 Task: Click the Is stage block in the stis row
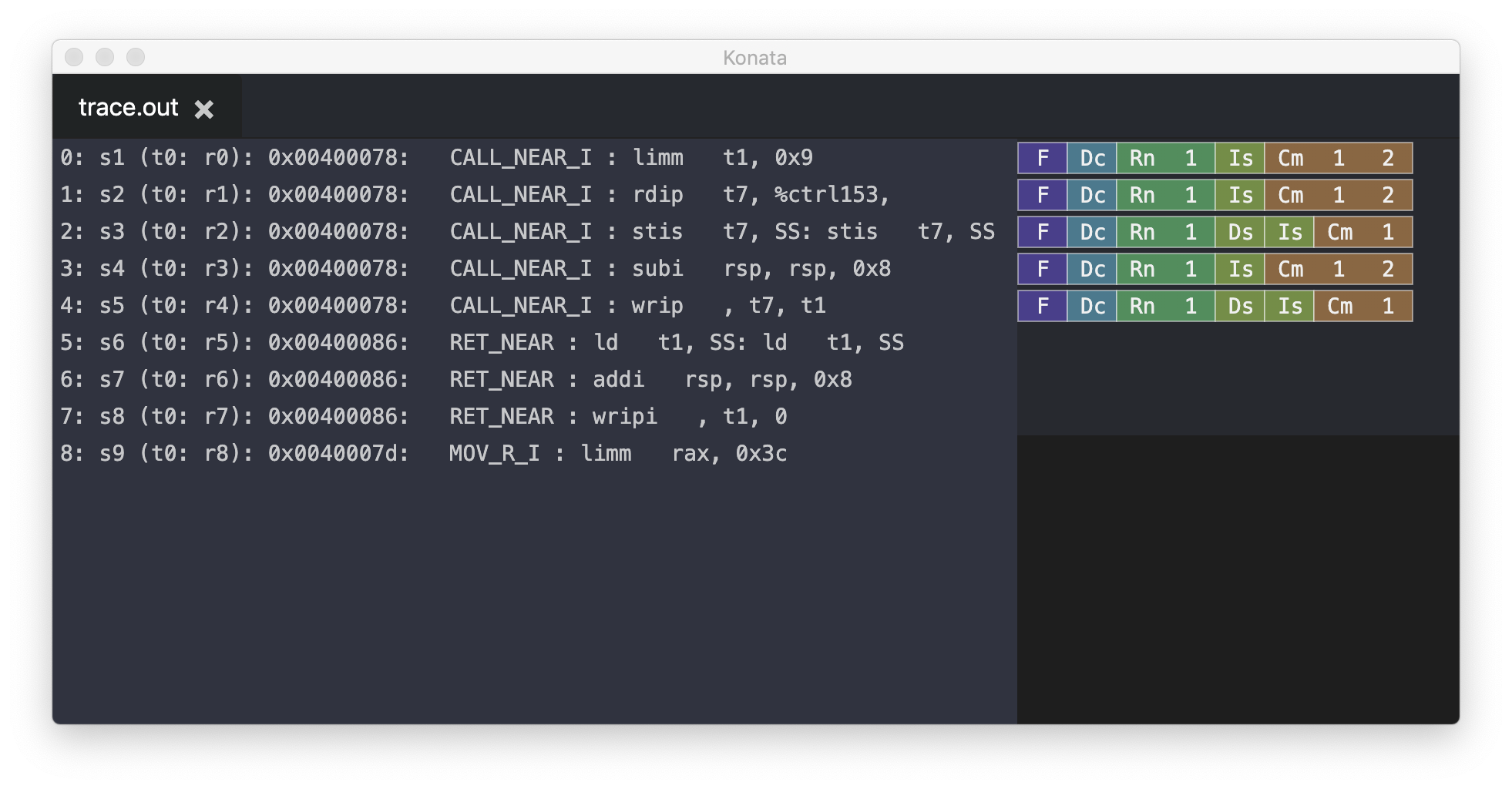[1289, 232]
